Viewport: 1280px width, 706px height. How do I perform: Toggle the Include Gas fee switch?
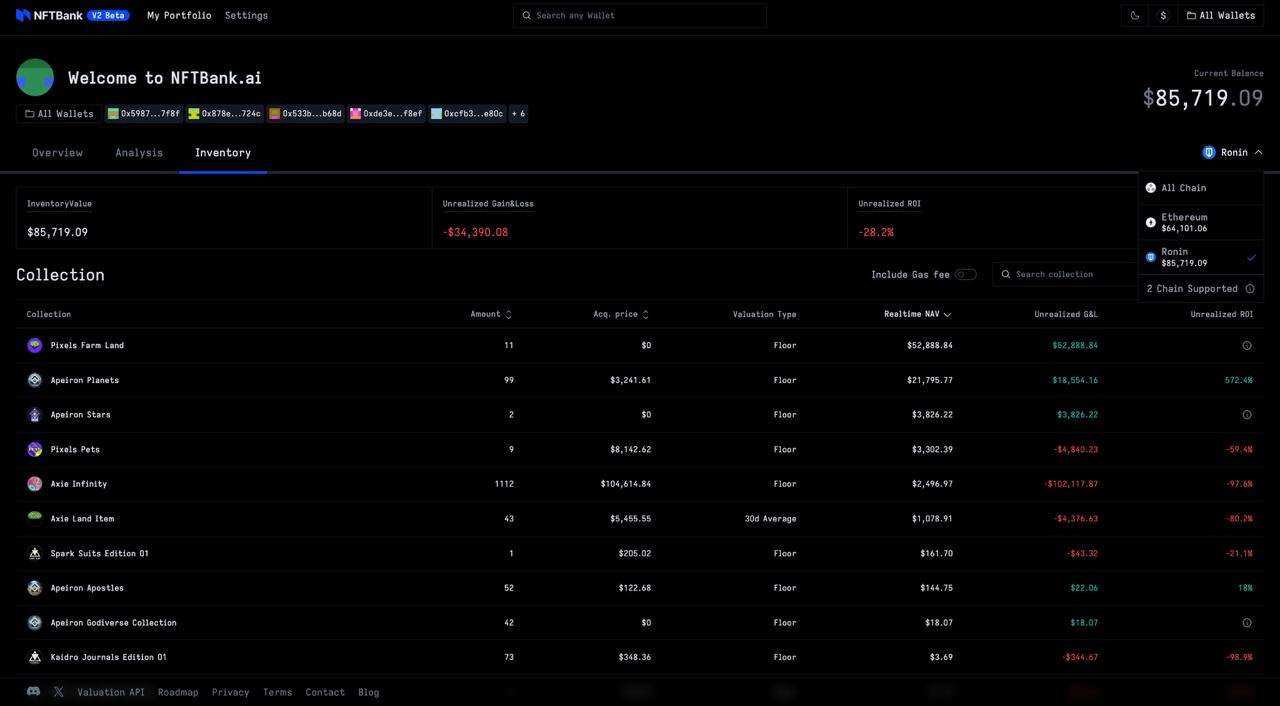point(965,274)
